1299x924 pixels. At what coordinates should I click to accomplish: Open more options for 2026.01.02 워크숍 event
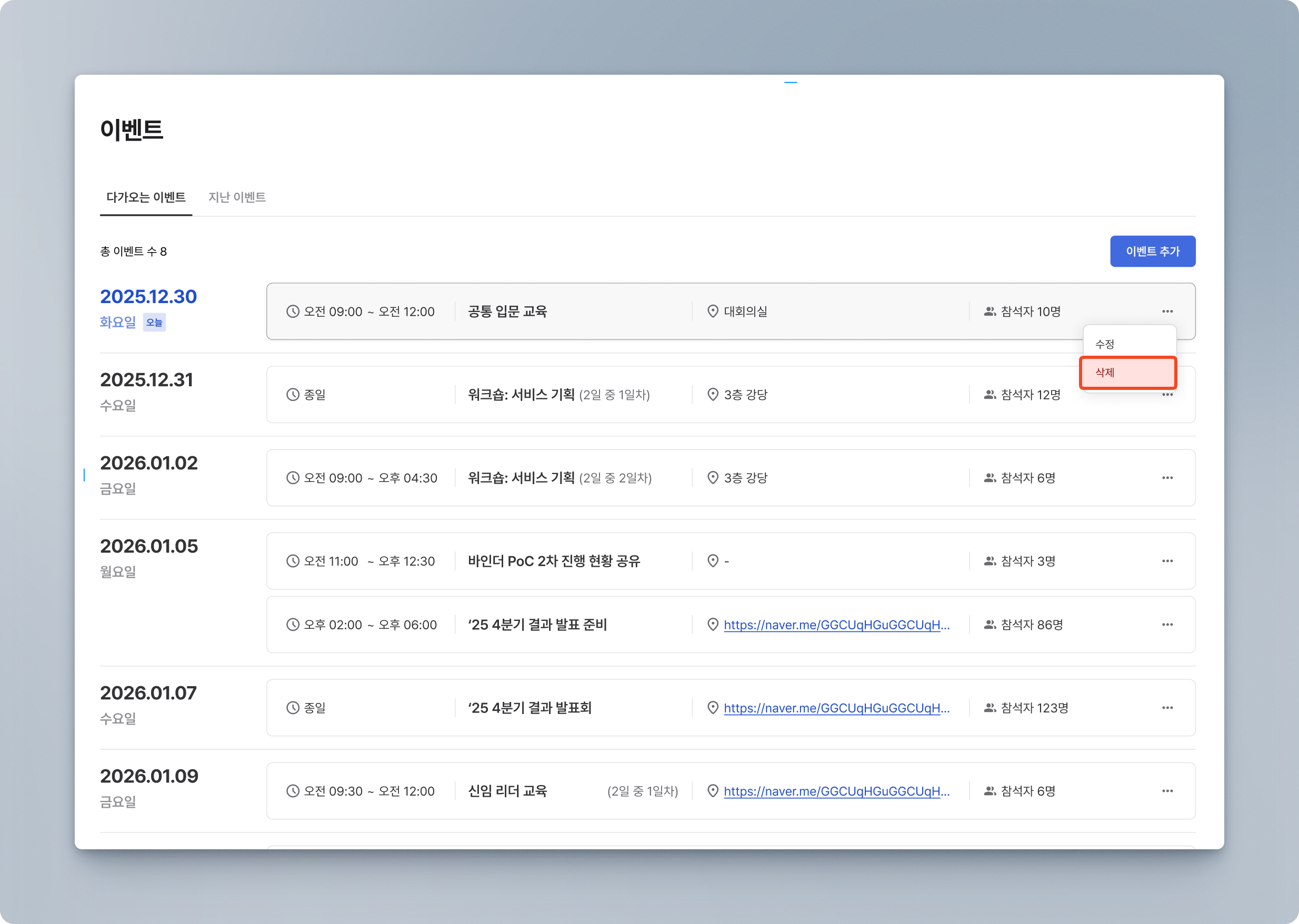click(1167, 478)
